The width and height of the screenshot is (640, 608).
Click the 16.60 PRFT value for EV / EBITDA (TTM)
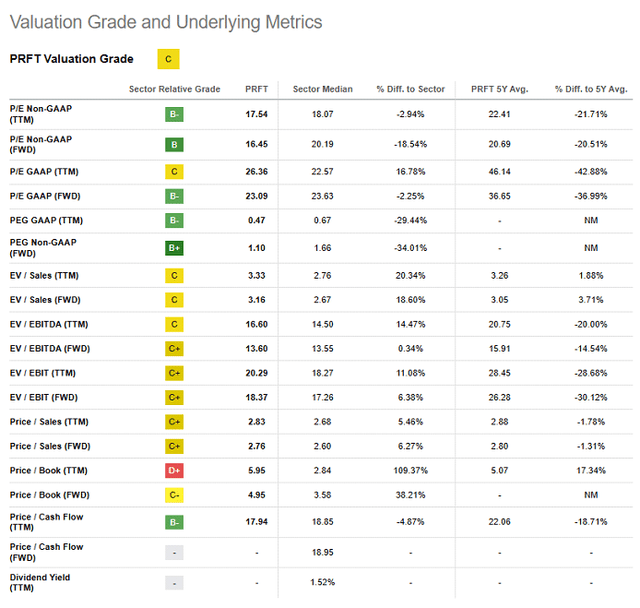pos(257,324)
